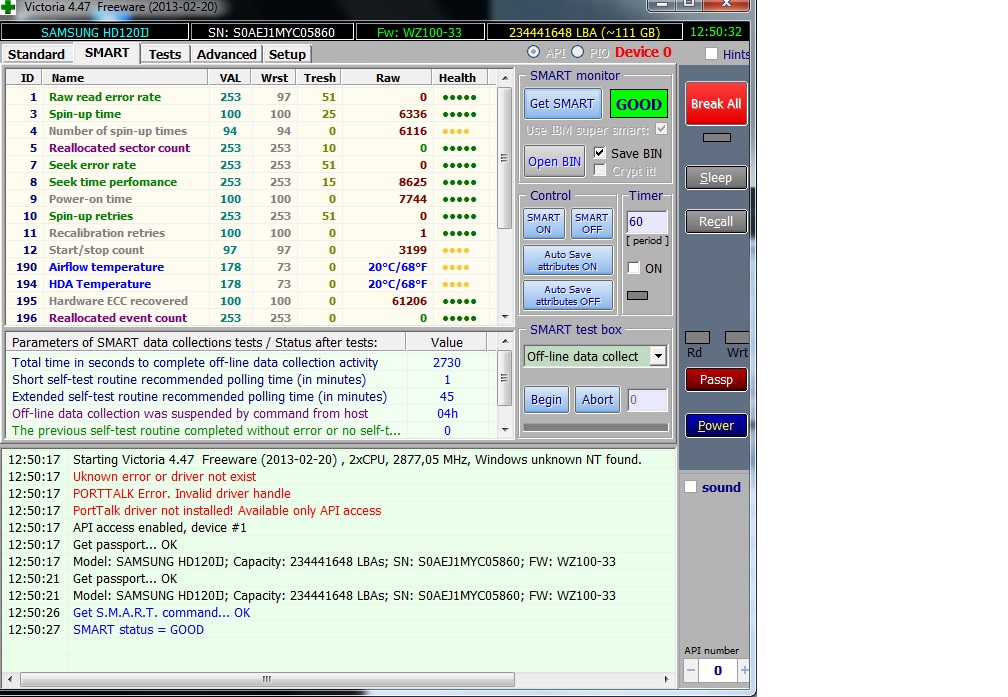Increase API number with plus button
Viewport: 1008px width, 697px height.
744,670
